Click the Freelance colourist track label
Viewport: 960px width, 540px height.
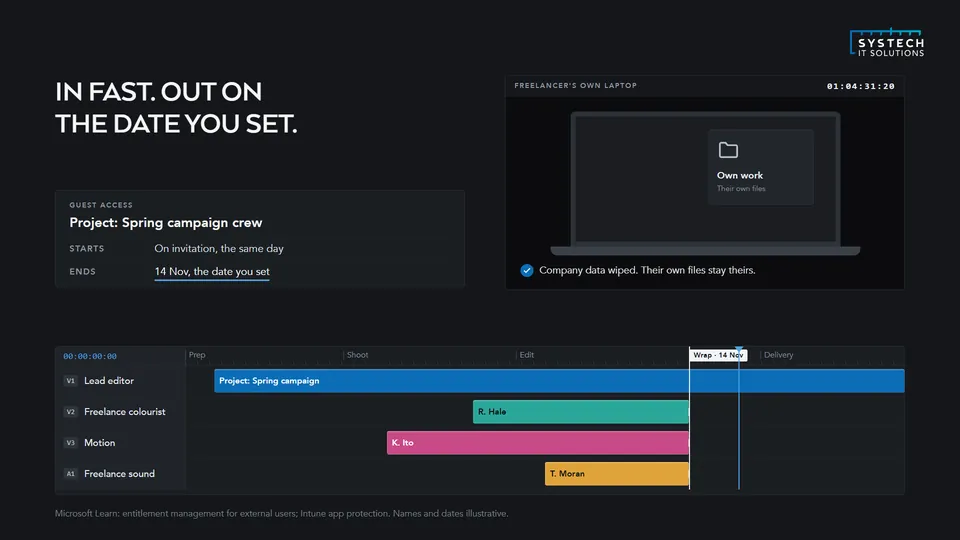point(125,412)
